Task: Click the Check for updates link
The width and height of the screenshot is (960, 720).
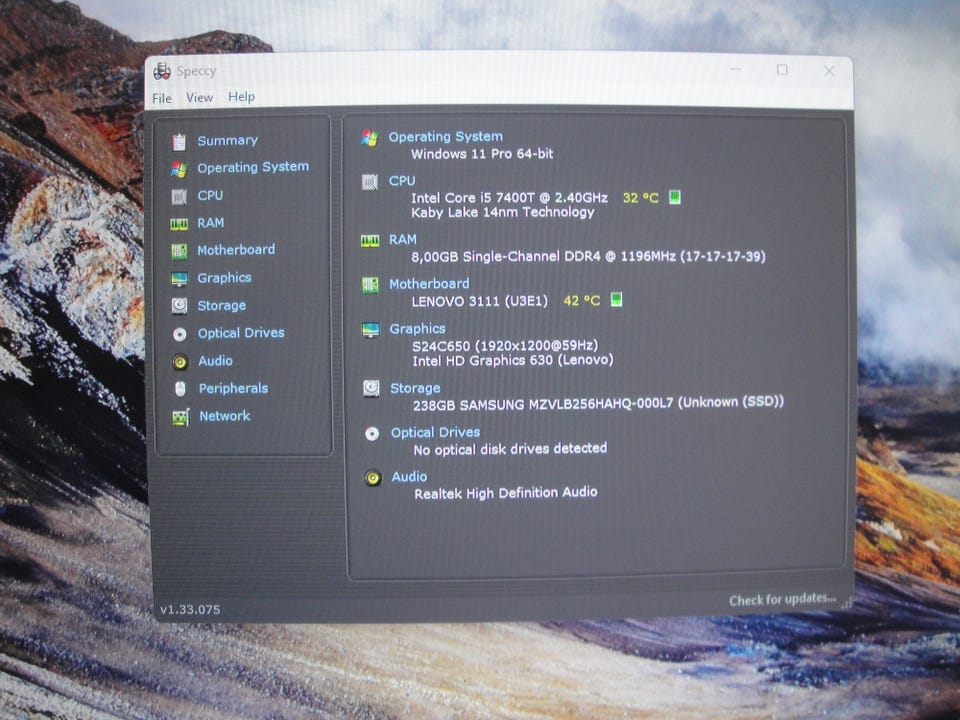Action: (x=782, y=599)
